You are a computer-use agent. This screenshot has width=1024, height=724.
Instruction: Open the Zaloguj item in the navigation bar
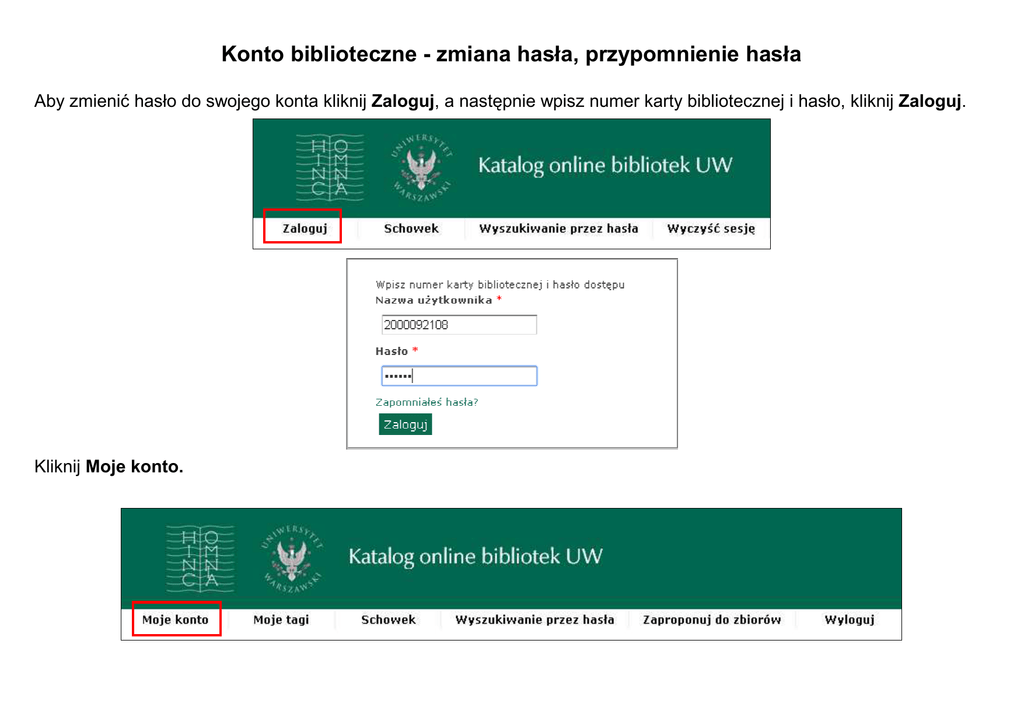coord(304,228)
